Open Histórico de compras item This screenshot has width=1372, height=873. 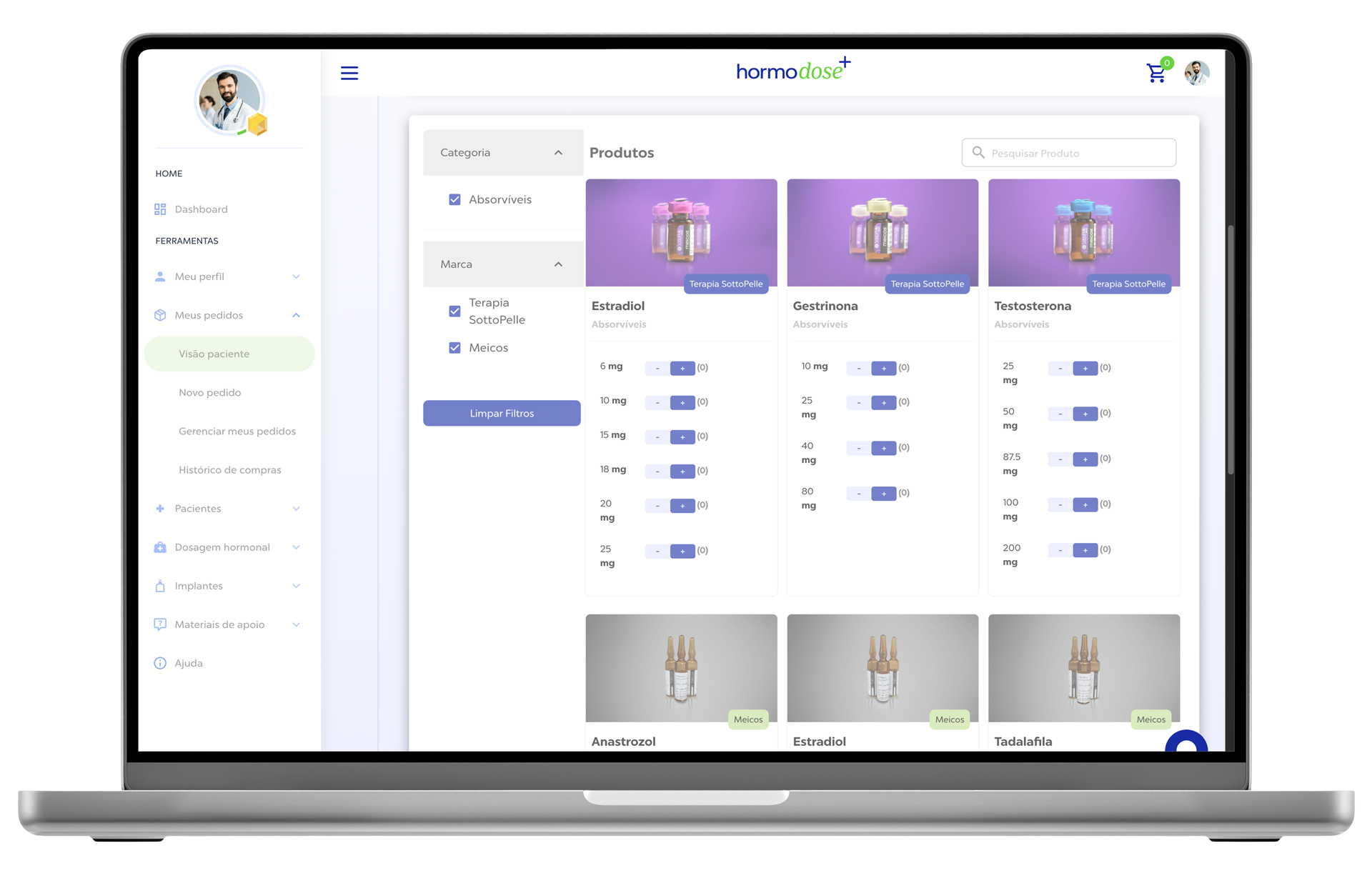tap(229, 469)
